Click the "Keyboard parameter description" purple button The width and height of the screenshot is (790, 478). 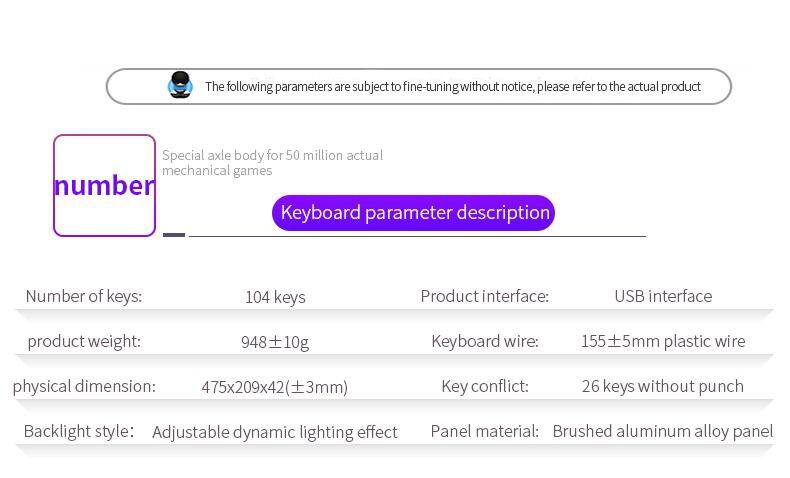pos(413,213)
